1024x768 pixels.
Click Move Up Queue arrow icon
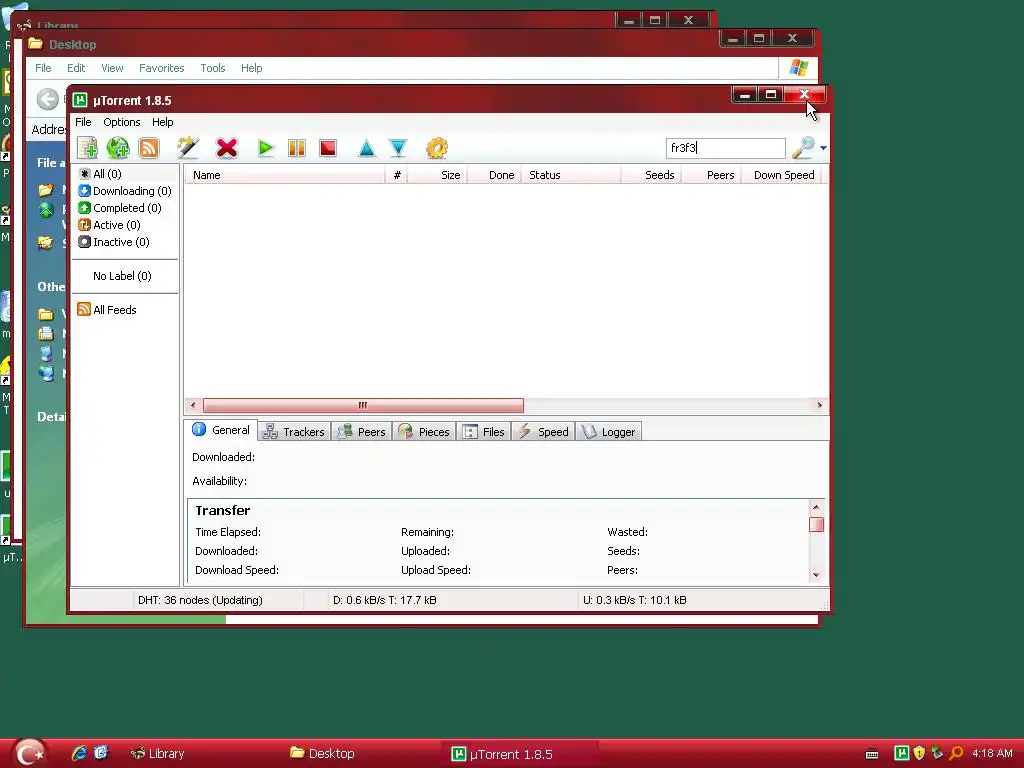point(366,148)
